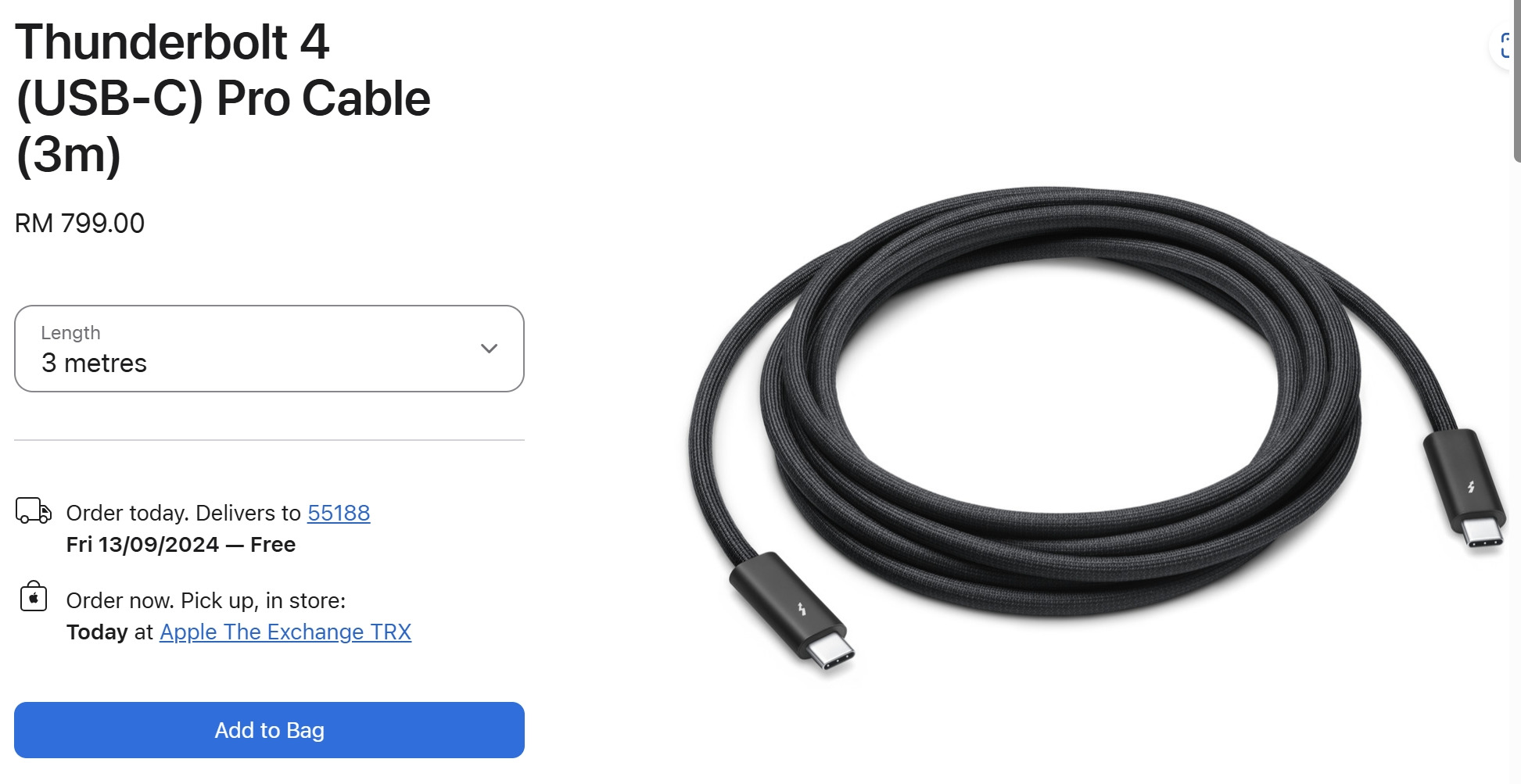Click the 'Order now. Pick up, in store:' text

206,600
